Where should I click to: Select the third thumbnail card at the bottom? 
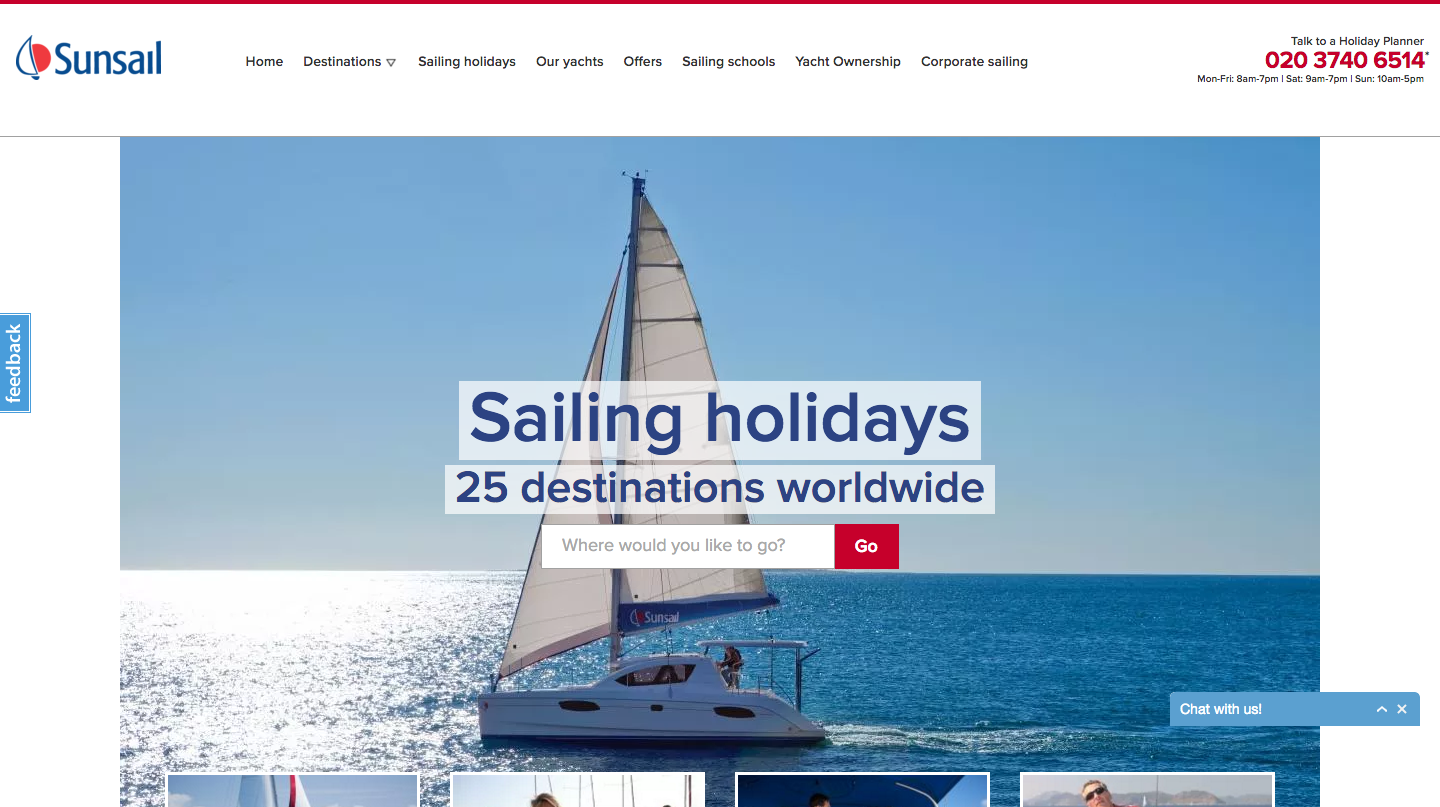pyautogui.click(x=862, y=790)
